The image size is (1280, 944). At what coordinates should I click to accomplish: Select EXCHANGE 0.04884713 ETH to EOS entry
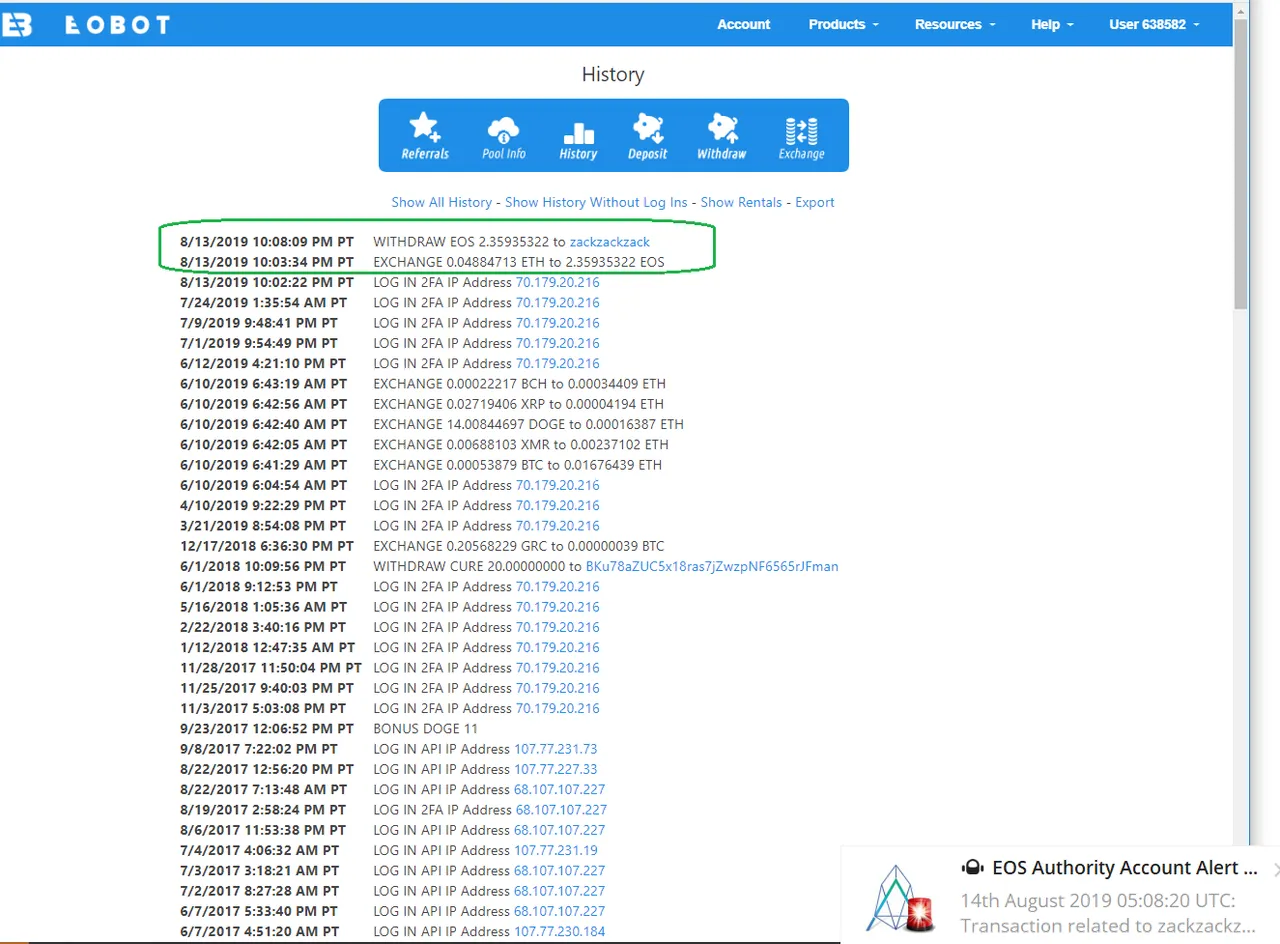tap(519, 262)
